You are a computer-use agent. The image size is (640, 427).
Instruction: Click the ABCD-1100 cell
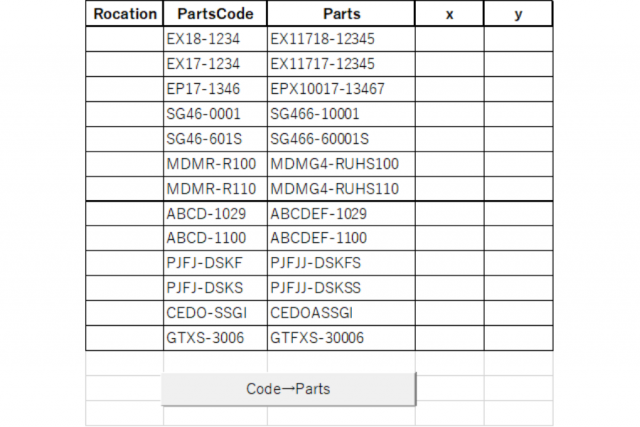click(215, 239)
